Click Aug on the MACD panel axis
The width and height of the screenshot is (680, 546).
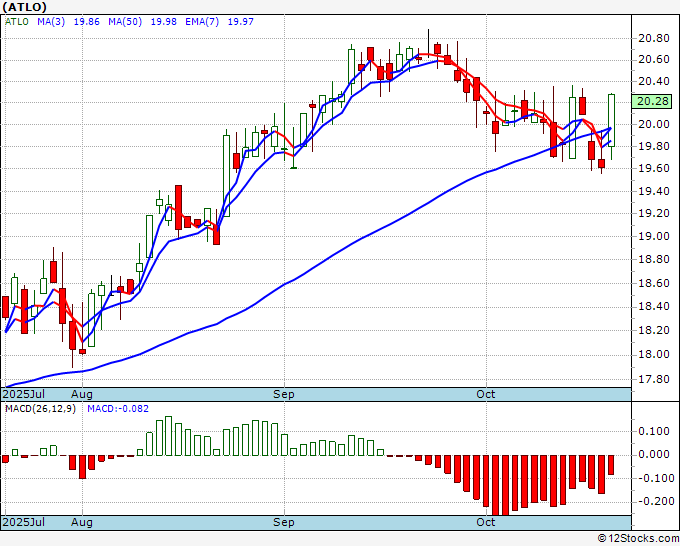(x=82, y=522)
